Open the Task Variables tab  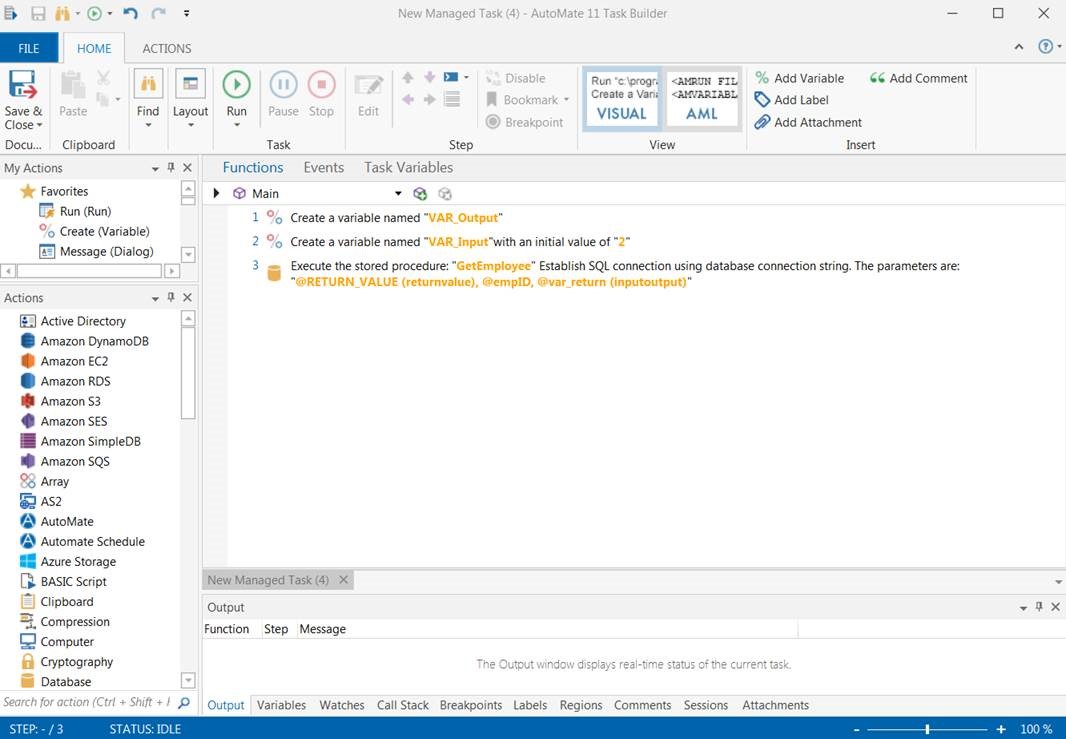coord(408,167)
